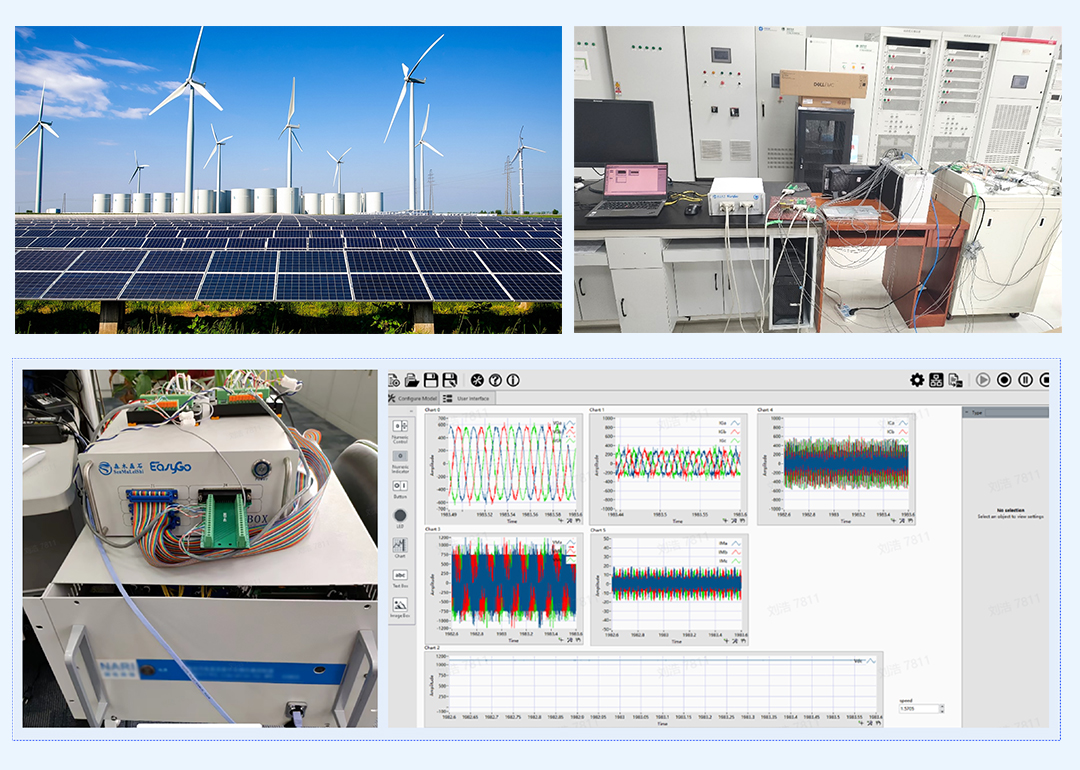The width and height of the screenshot is (1080, 770).
Task: Collapse the Type properties panel header
Action: pos(967,412)
